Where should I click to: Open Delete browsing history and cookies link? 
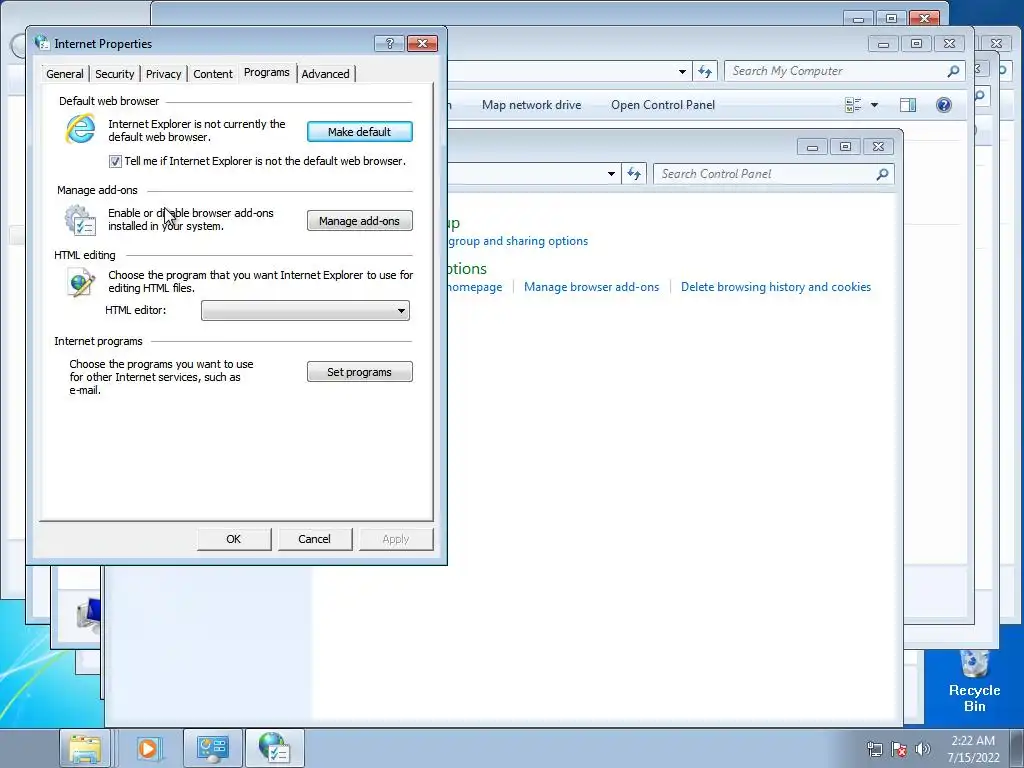[776, 287]
